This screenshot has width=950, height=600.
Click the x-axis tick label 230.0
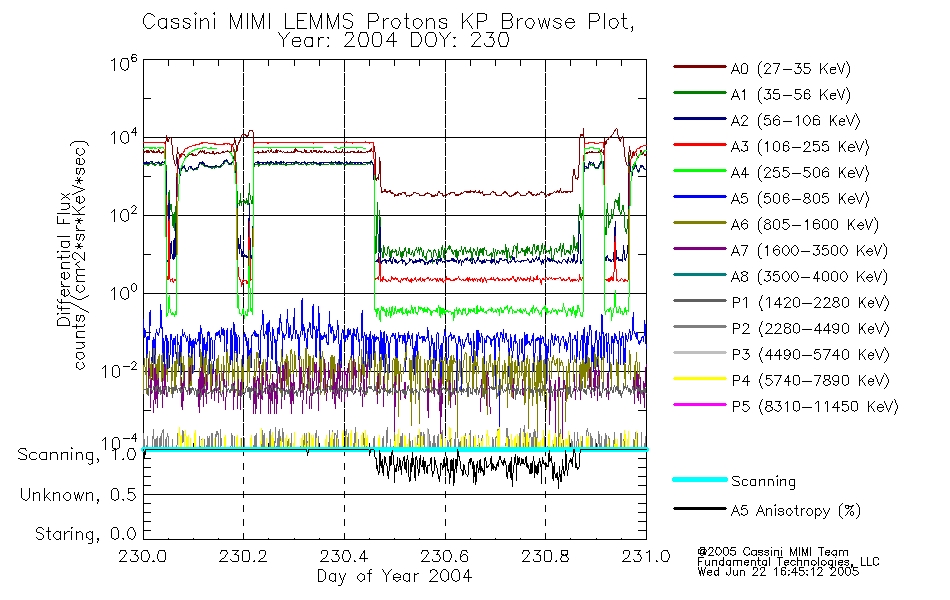click(143, 556)
